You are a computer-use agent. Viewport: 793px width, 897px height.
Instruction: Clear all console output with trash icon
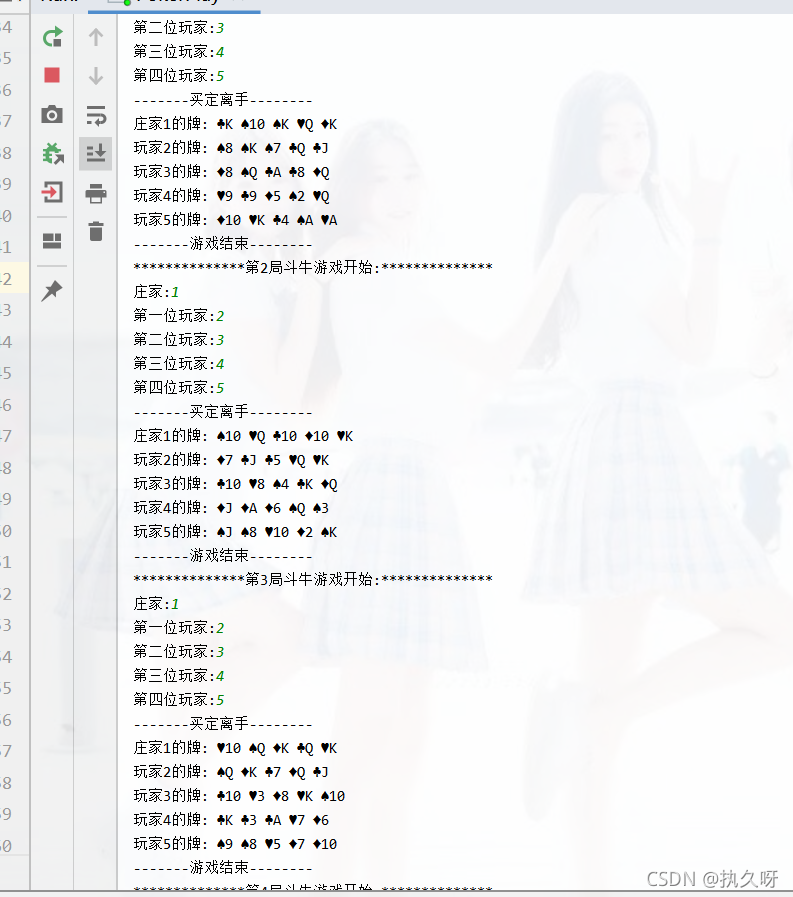(96, 231)
